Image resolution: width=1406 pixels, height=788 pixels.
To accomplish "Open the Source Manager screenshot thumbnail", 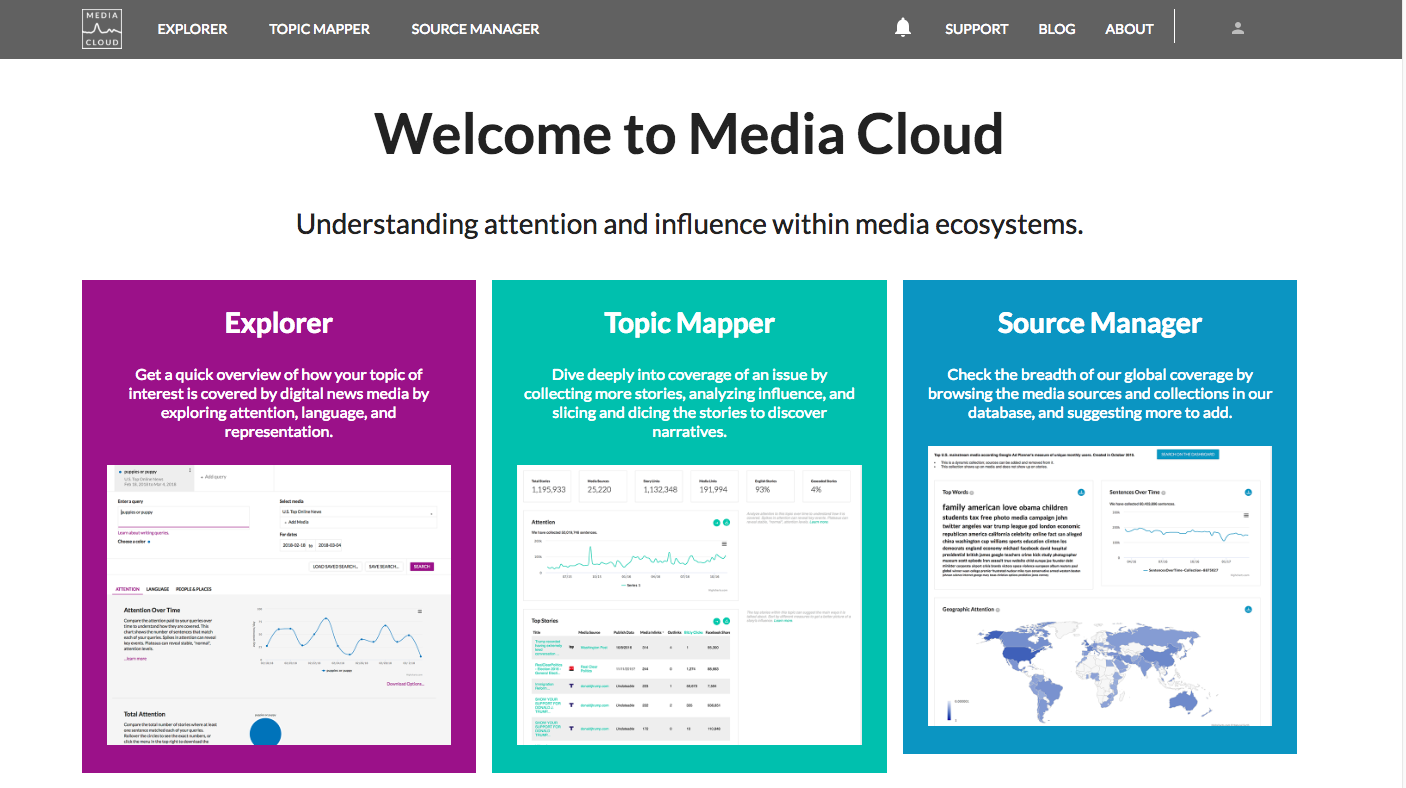I will coord(1100,586).
